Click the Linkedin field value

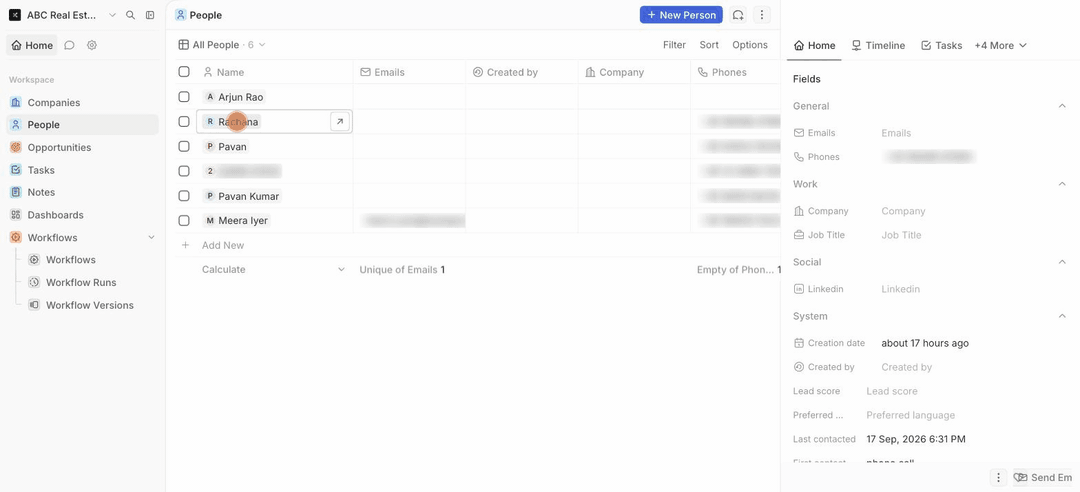900,289
